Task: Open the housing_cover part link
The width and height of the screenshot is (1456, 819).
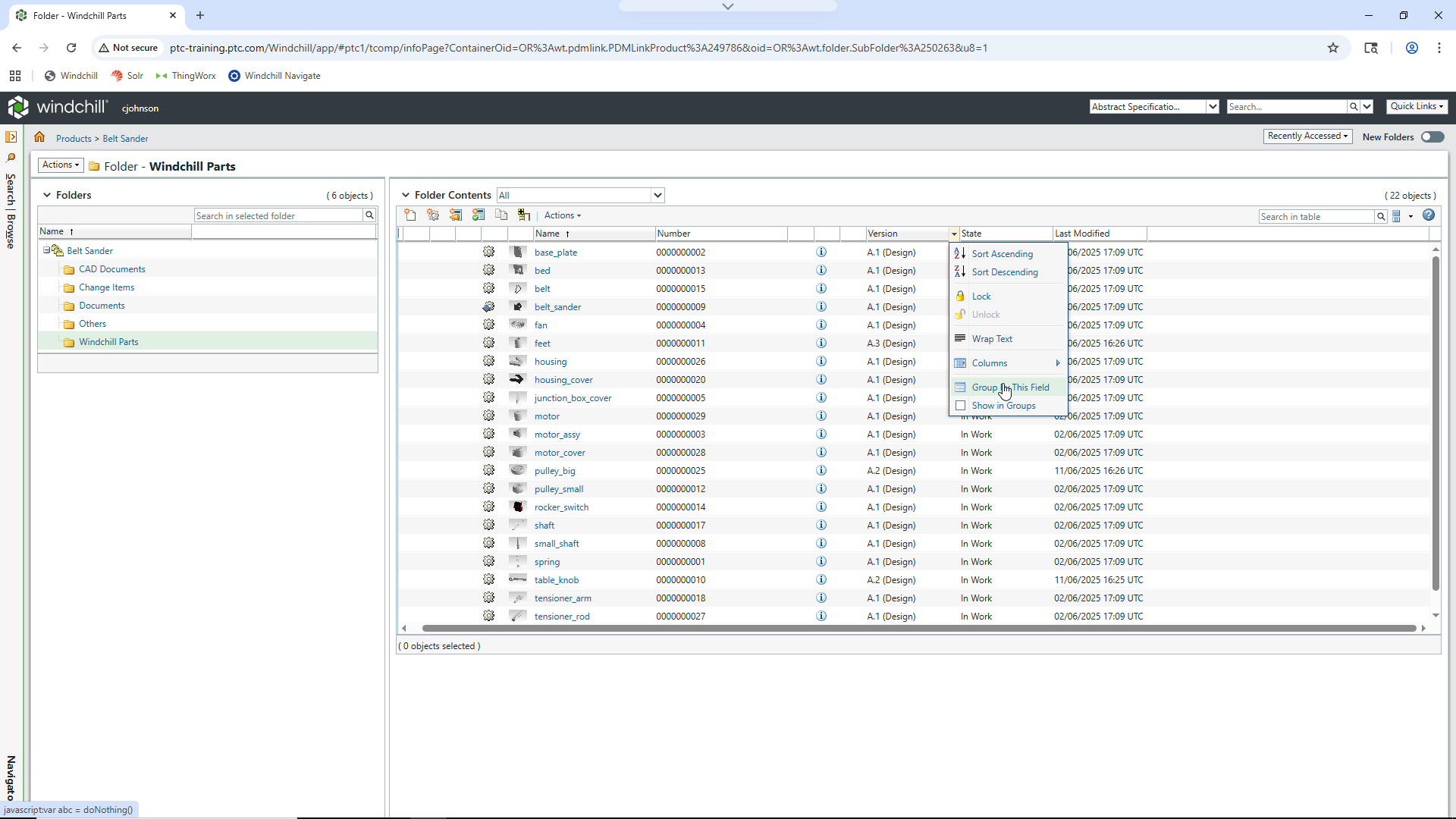Action: click(x=563, y=380)
